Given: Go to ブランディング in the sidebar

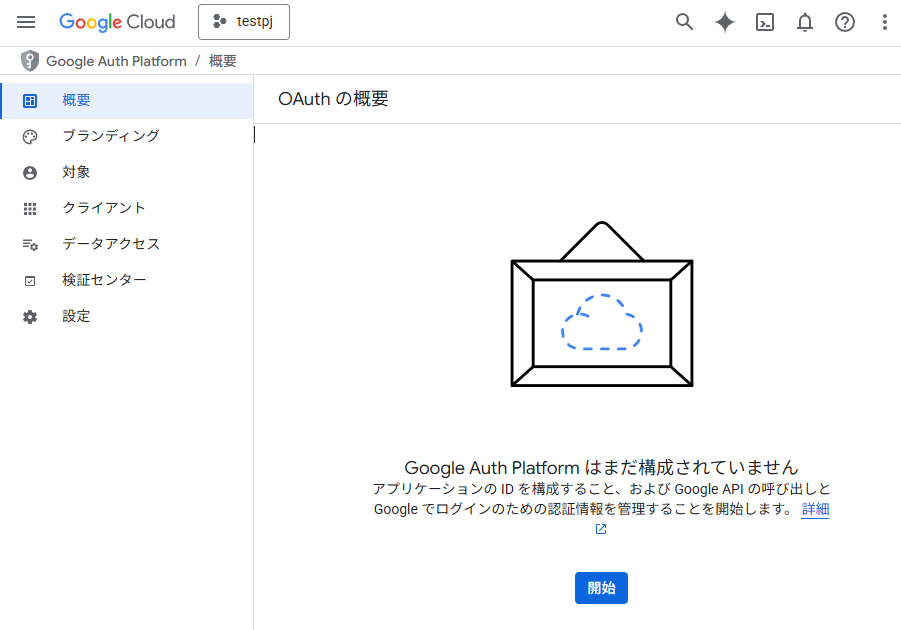Looking at the screenshot, I should click(110, 136).
